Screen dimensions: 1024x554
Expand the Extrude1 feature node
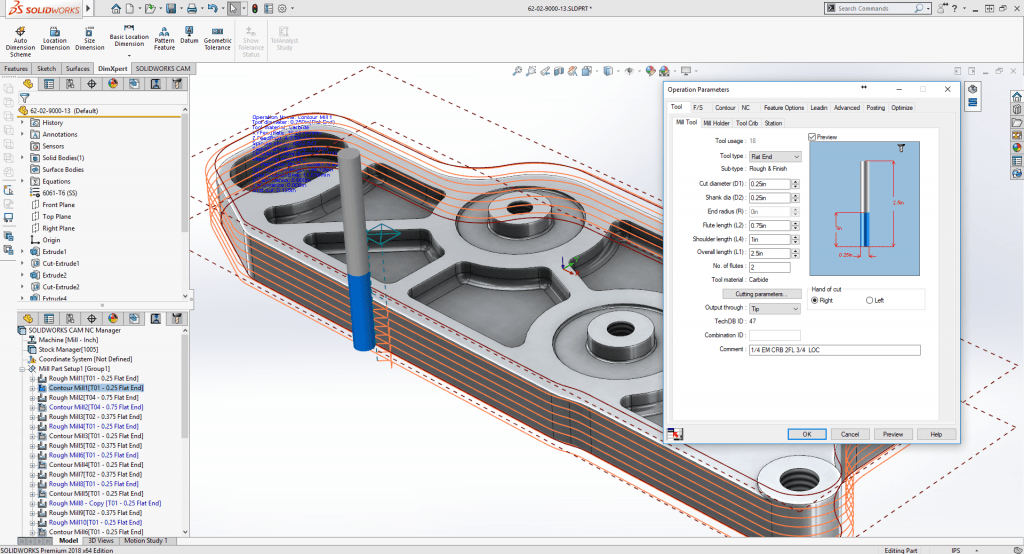[23, 252]
